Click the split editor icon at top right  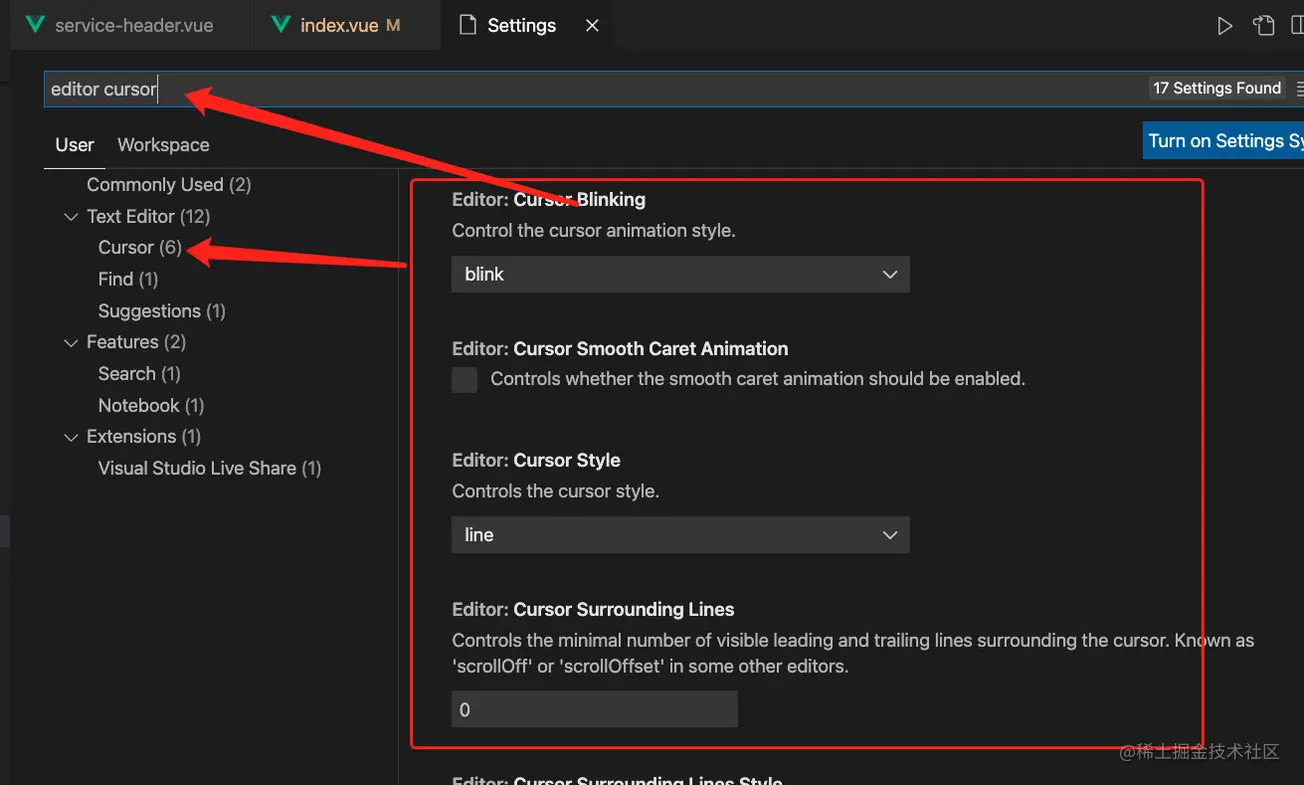[x=1298, y=26]
